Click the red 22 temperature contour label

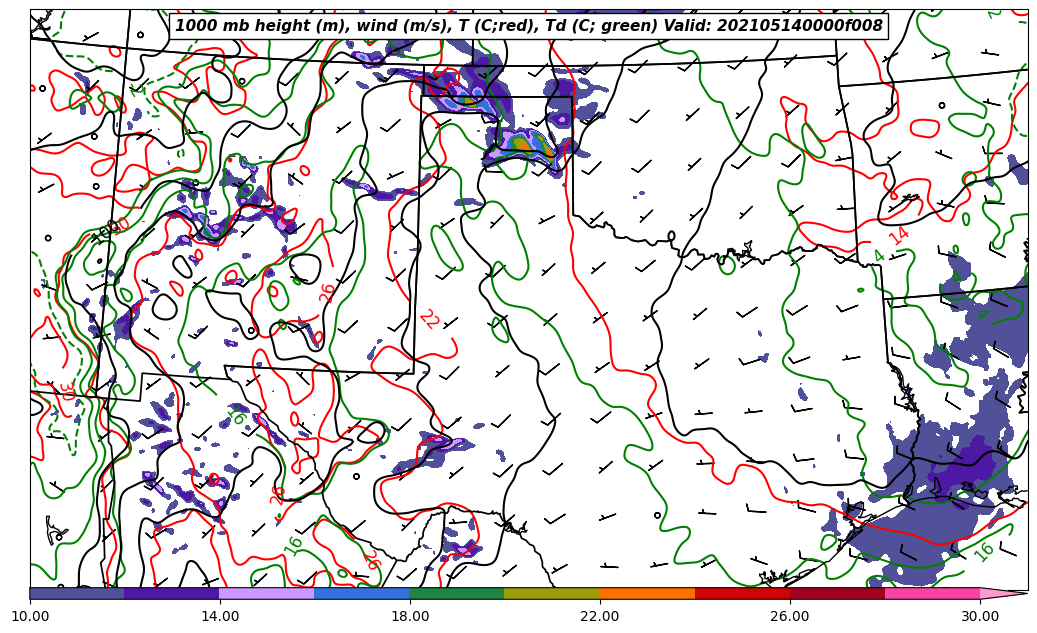pos(429,320)
